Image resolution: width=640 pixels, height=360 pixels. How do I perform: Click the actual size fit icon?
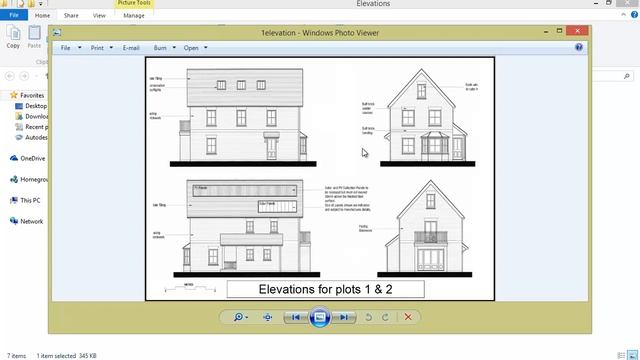tap(268, 317)
